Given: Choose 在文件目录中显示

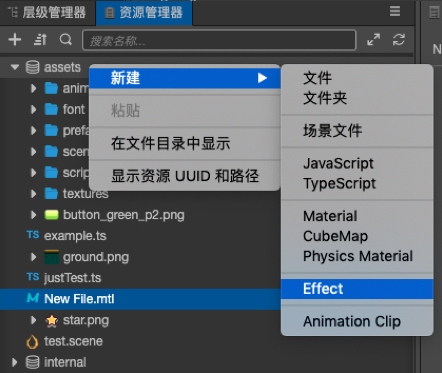Looking at the screenshot, I should tap(185, 143).
